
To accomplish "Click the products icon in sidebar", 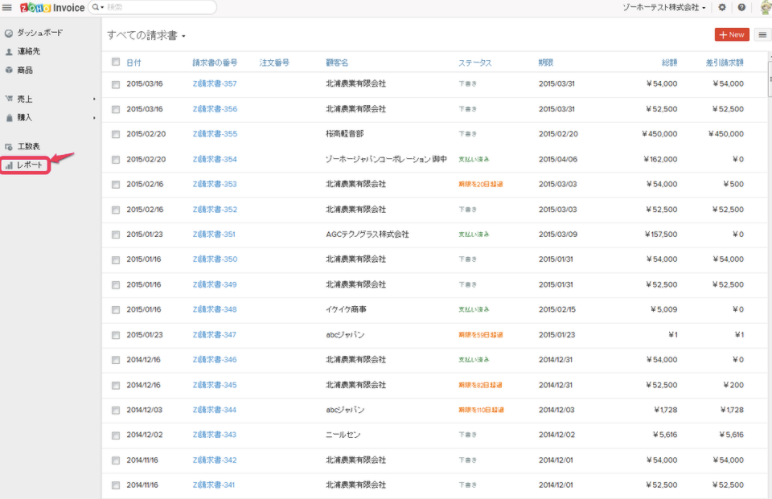I will click(x=8, y=70).
